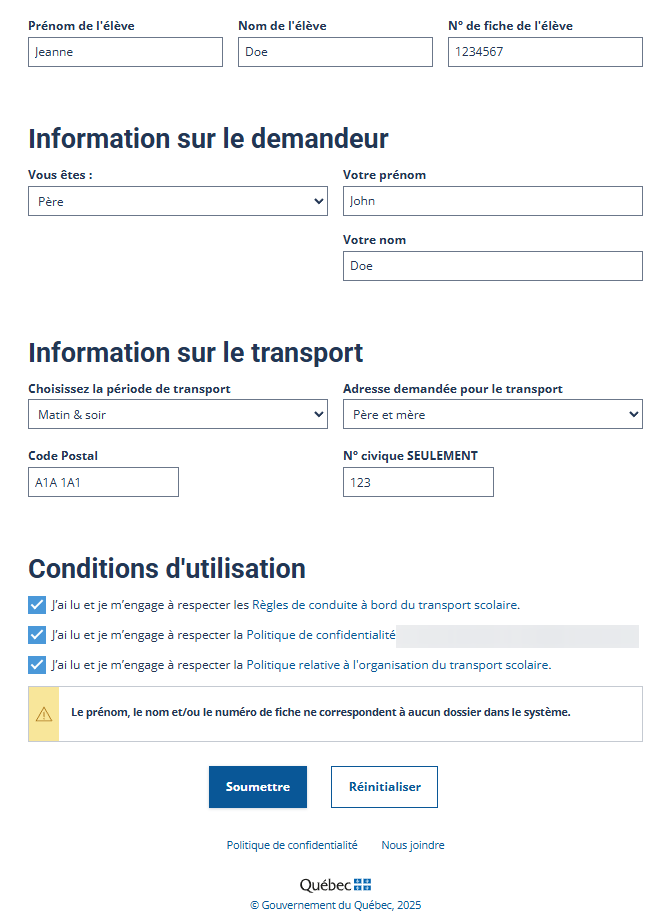Click the Réinitialiser button
This screenshot has width=667, height=918.
[384, 787]
